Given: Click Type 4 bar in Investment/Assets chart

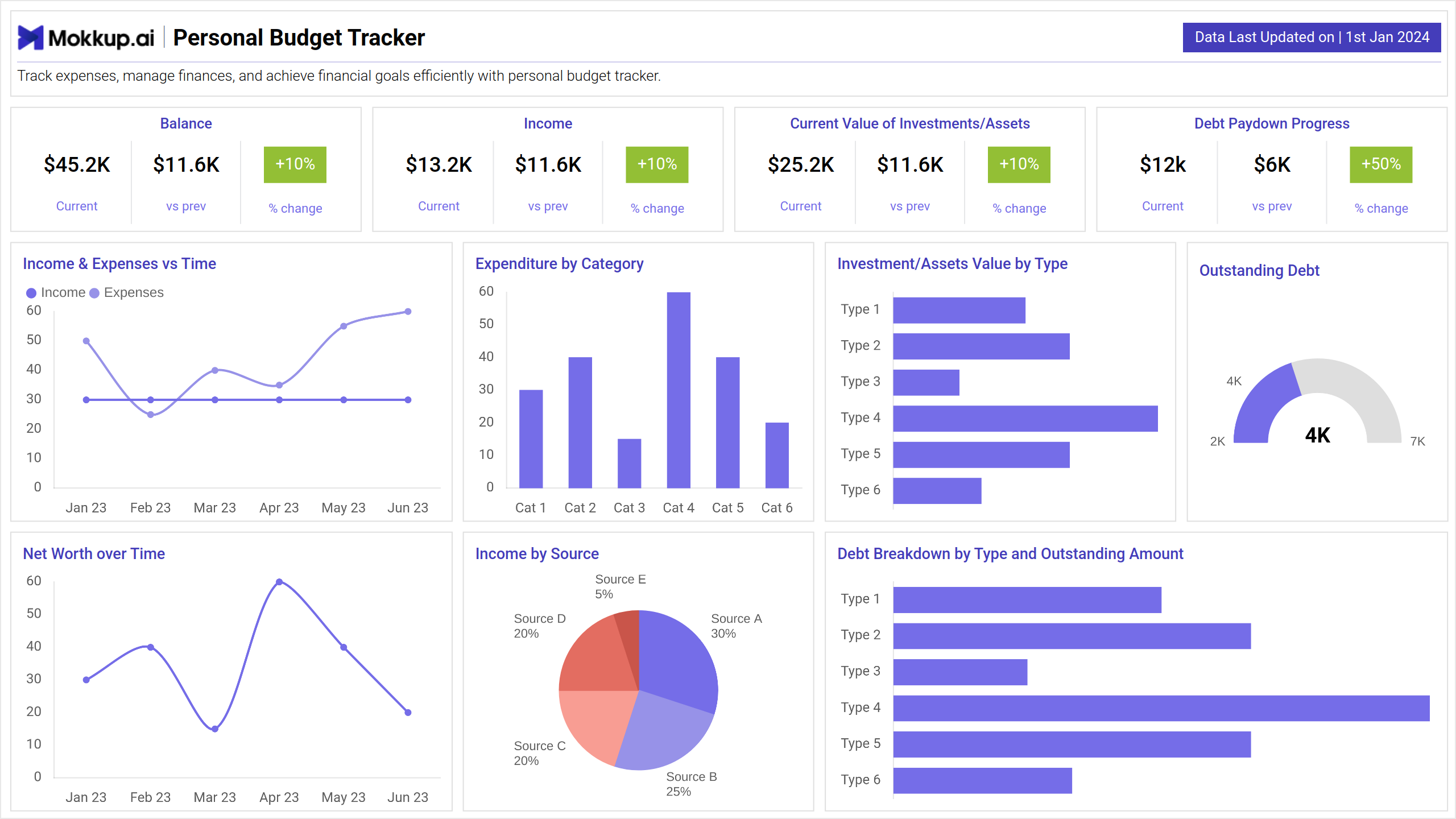Looking at the screenshot, I should 1025,419.
